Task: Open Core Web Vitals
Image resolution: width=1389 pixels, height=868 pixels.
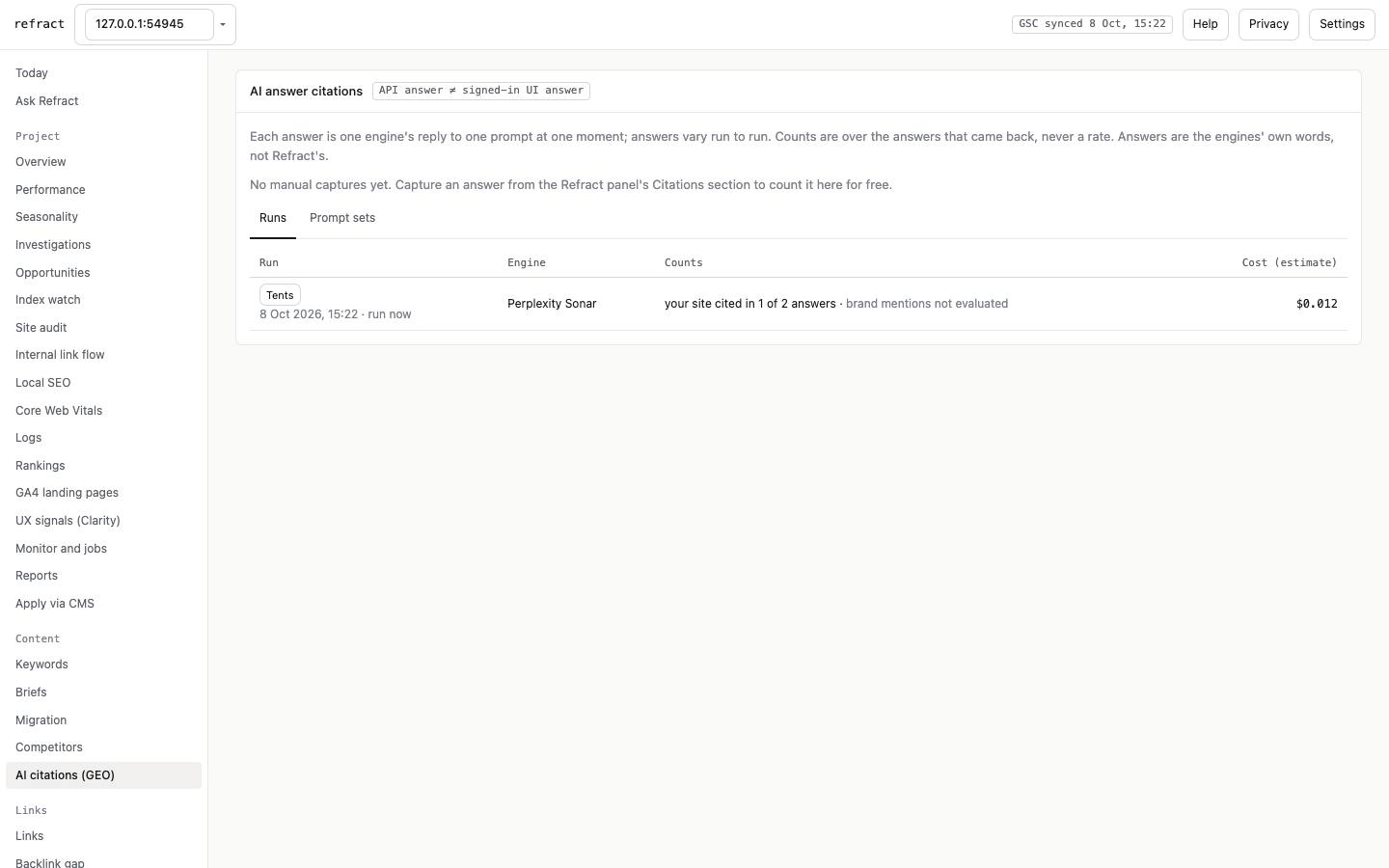Action: (104, 411)
